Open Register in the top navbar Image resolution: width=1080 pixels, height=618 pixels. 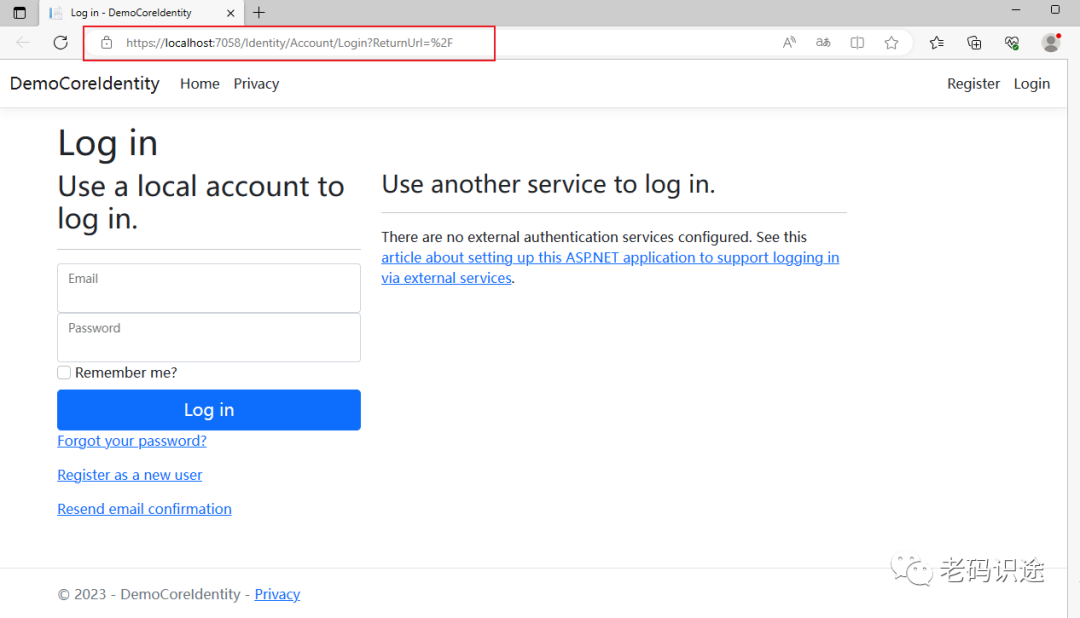[973, 84]
